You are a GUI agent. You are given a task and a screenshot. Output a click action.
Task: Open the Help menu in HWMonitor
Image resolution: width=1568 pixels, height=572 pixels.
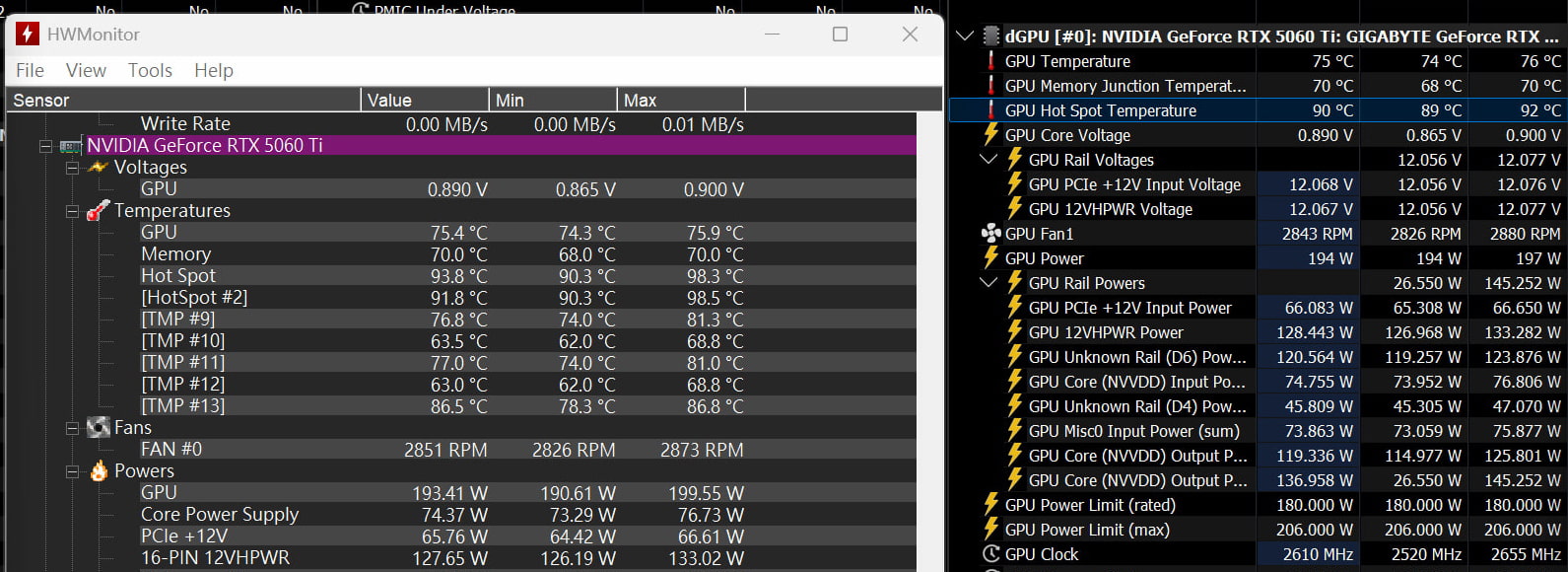pos(214,70)
